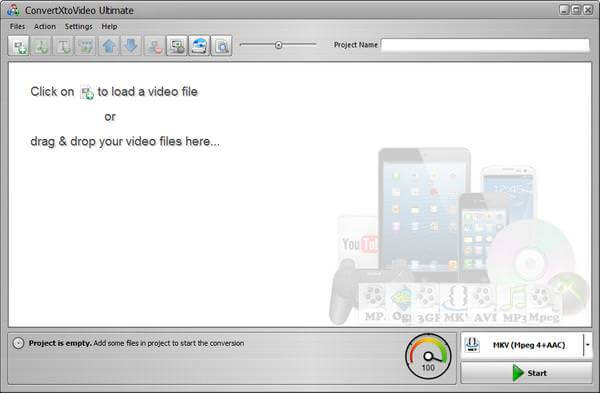This screenshot has width=600, height=393.
Task: Open the Action menu
Action: [45, 26]
